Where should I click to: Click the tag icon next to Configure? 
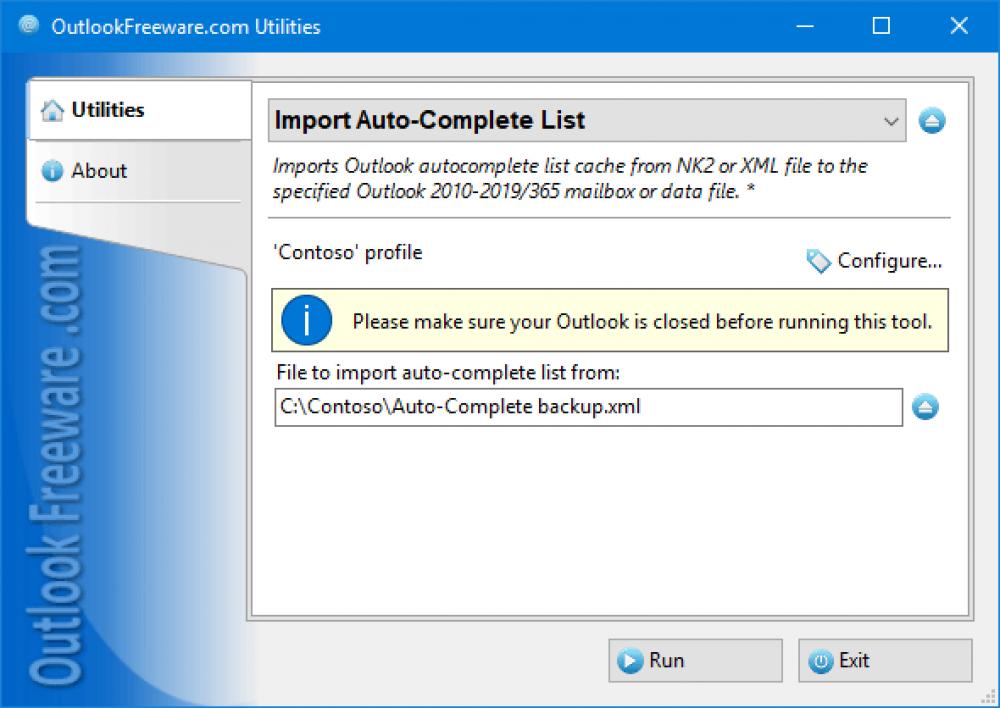tap(818, 260)
